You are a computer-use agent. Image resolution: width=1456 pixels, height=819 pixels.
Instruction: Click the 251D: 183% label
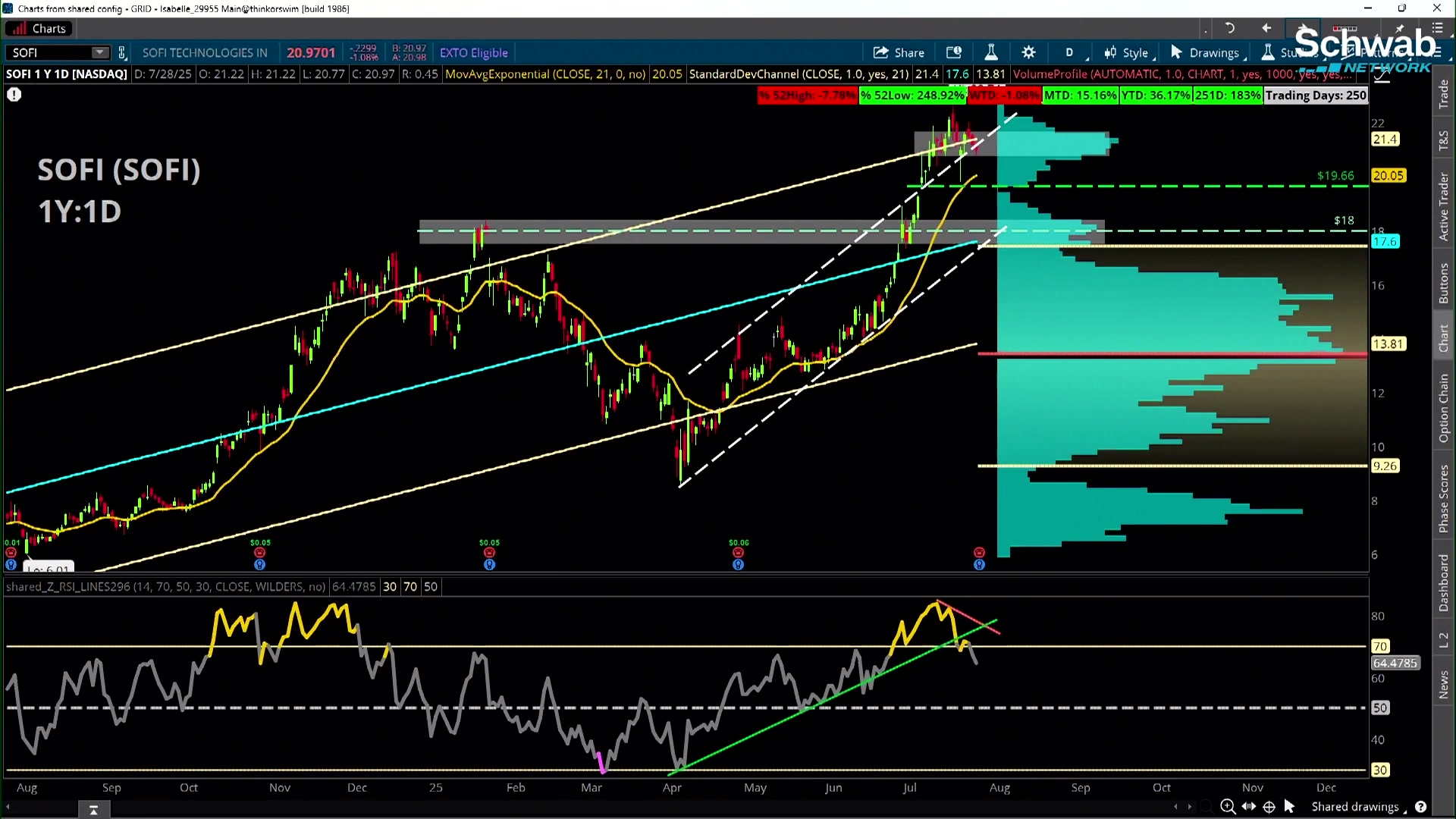[1228, 96]
